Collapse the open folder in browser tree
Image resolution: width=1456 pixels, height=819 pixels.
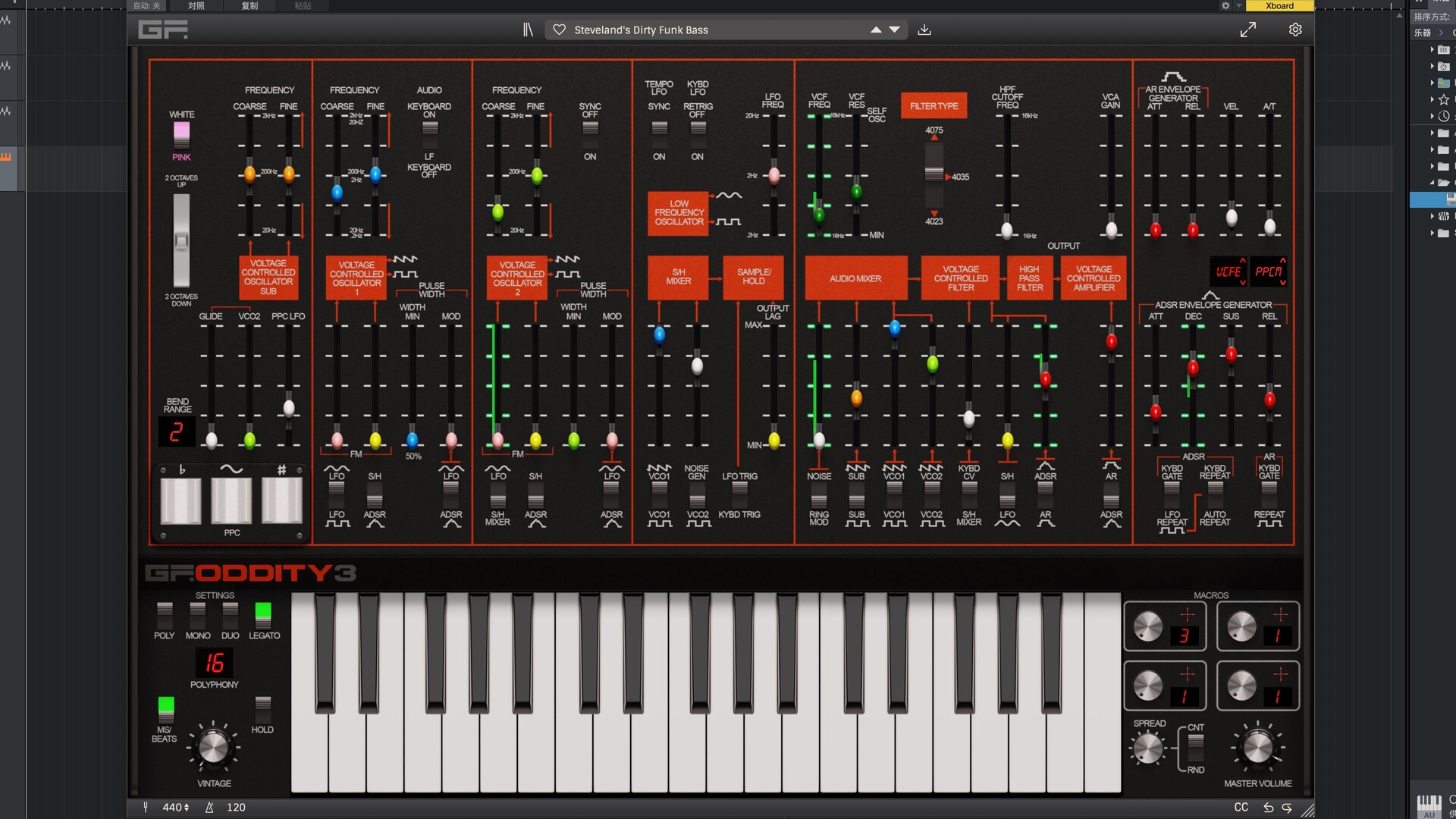pos(1432,183)
